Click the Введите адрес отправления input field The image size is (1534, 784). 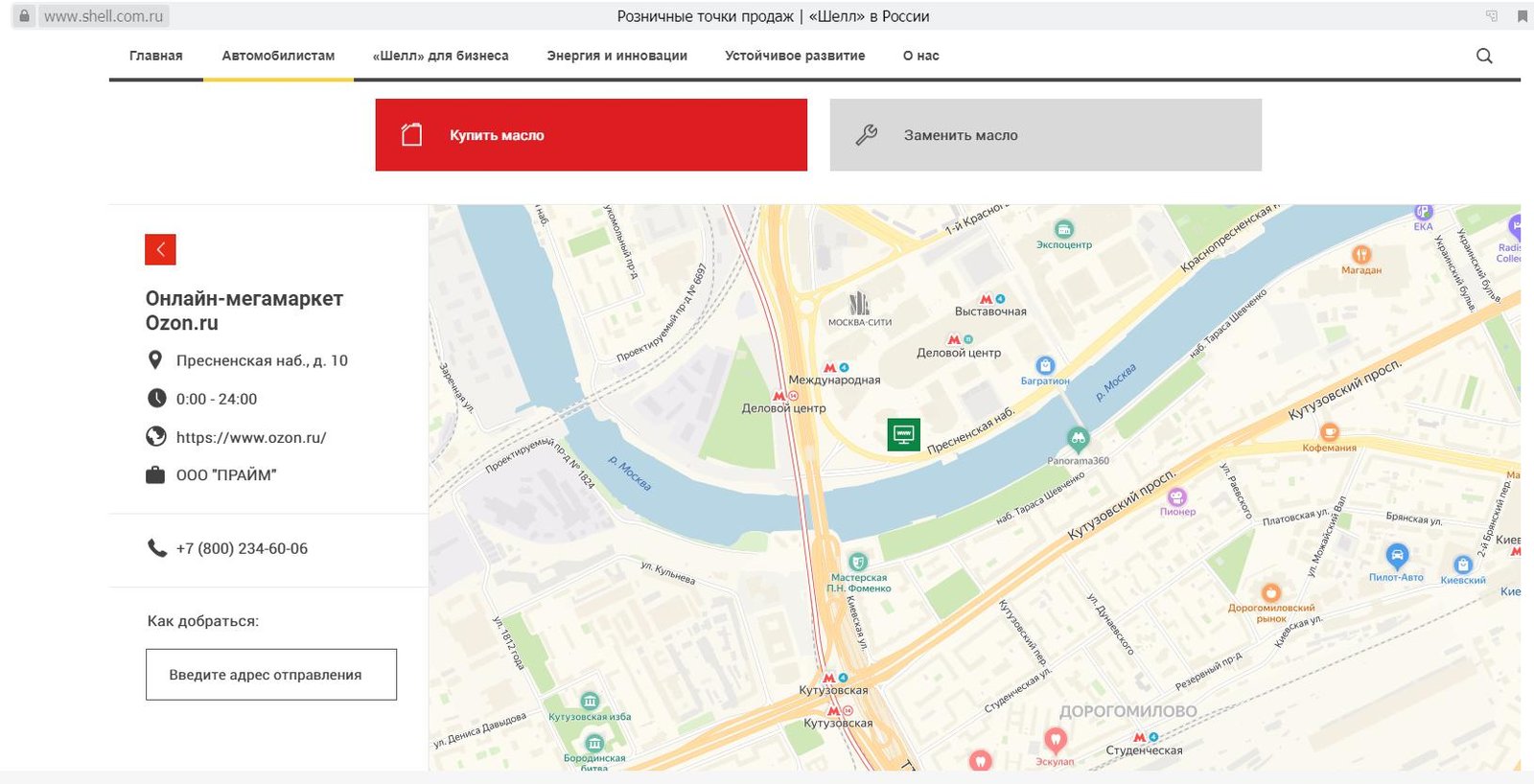[271, 675]
